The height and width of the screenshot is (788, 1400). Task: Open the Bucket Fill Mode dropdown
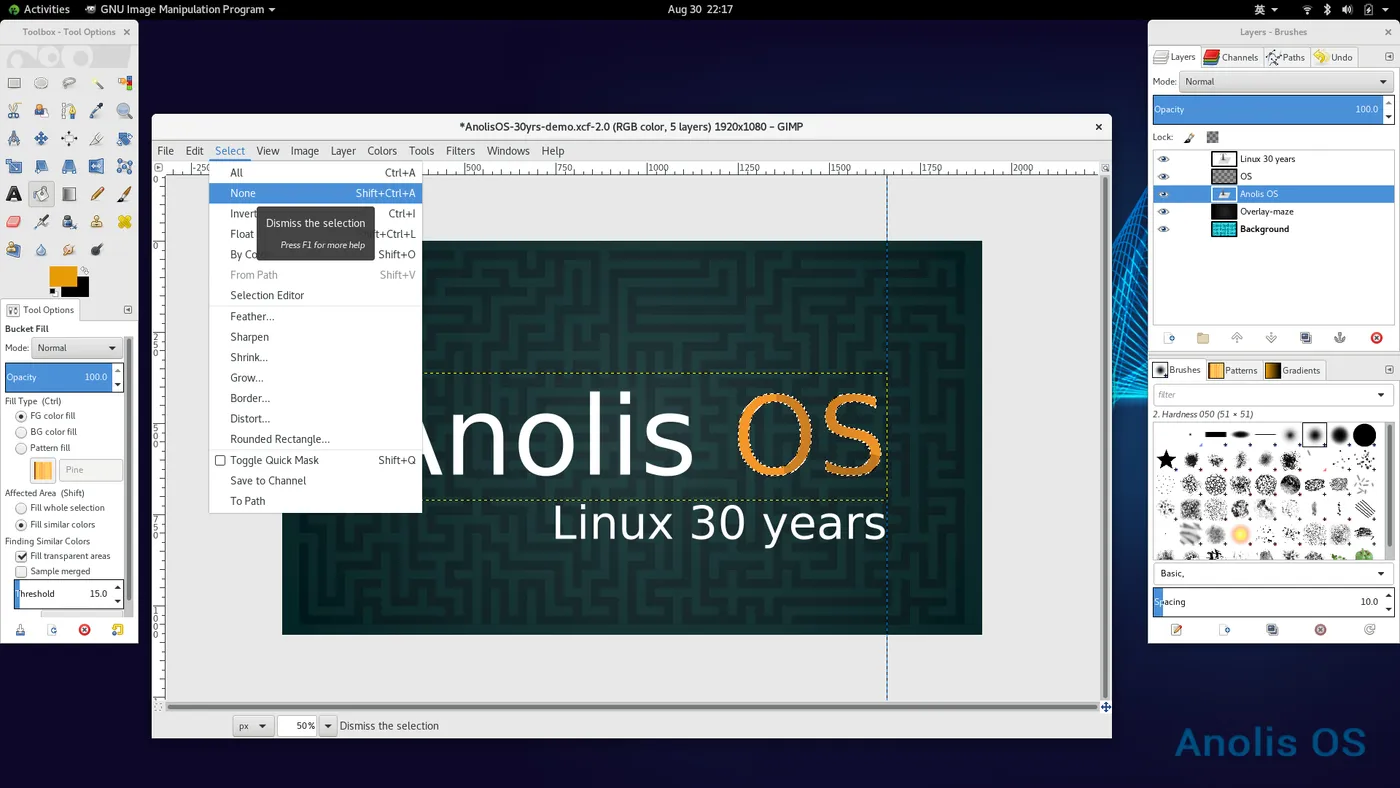77,348
